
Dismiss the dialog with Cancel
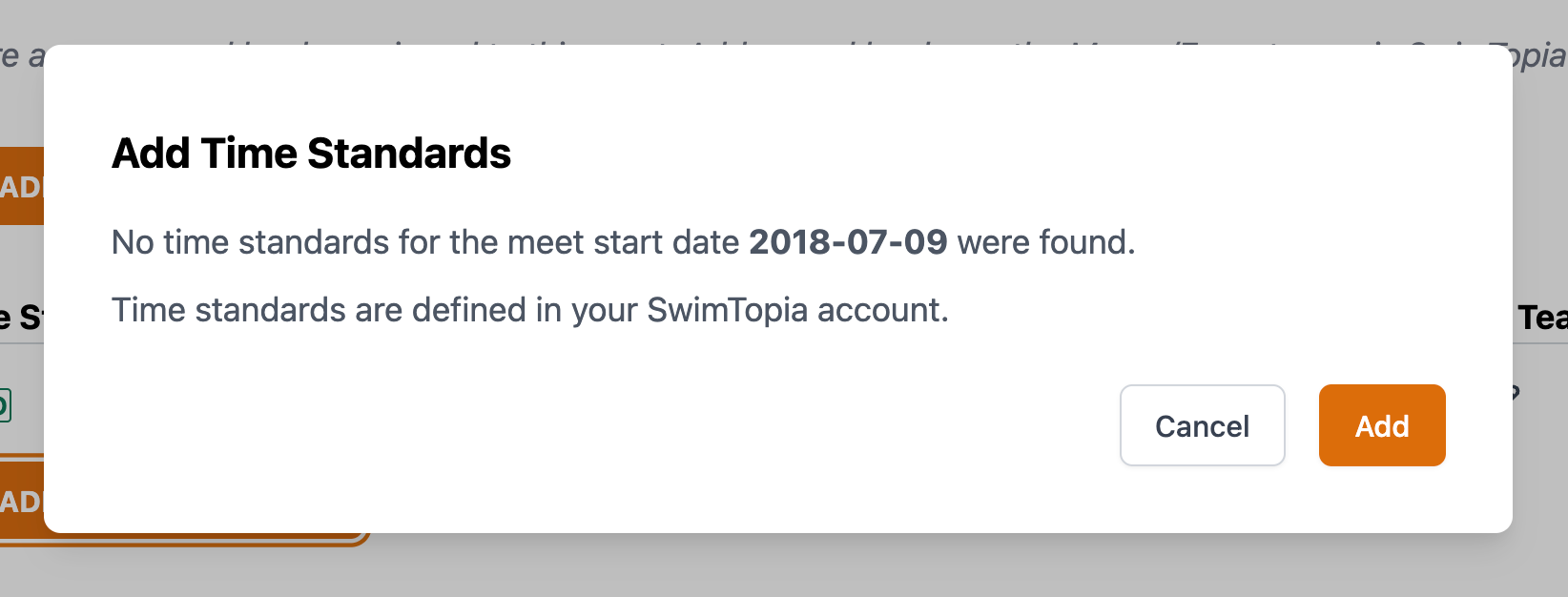click(1202, 425)
